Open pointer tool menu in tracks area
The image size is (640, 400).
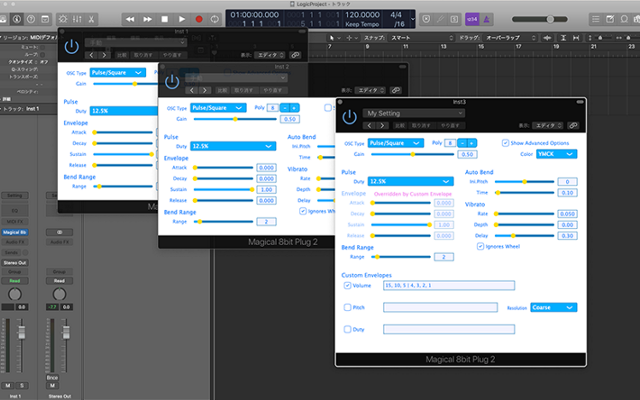pos(334,38)
